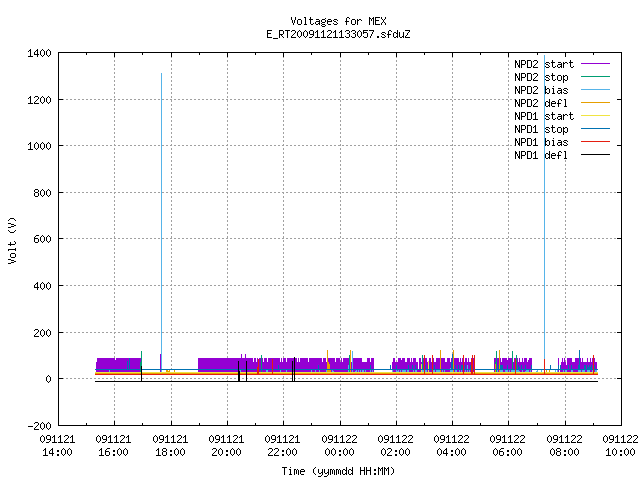
Task: Click the y-axis tick value 800
Action: click(42, 193)
